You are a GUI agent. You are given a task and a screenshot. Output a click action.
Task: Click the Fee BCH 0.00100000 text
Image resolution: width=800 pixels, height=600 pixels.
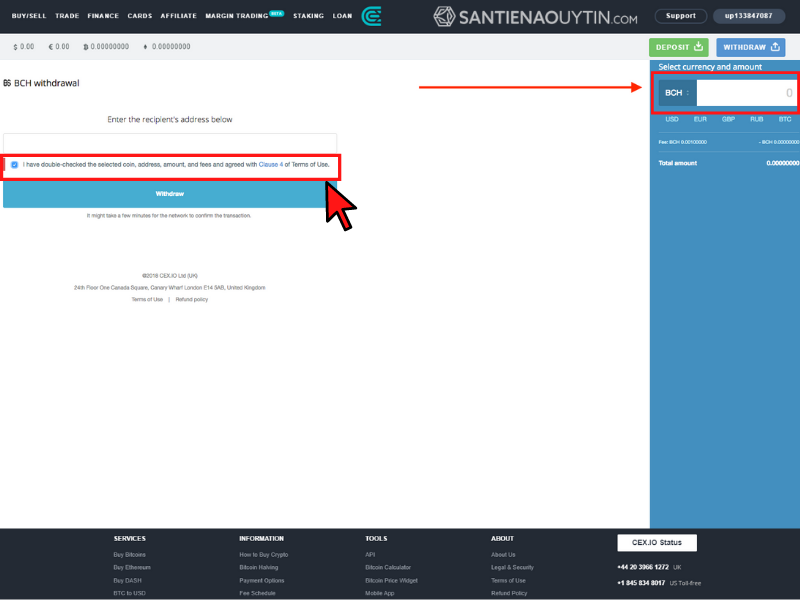click(682, 142)
